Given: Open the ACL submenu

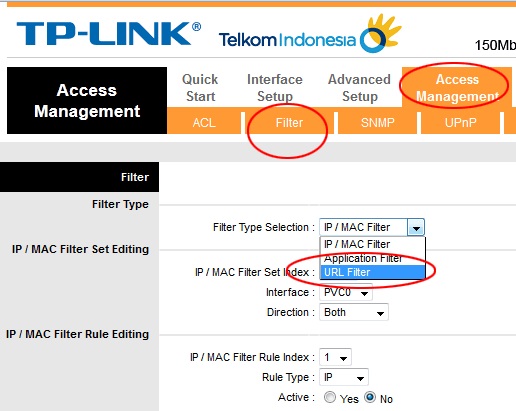Looking at the screenshot, I should click(204, 123).
